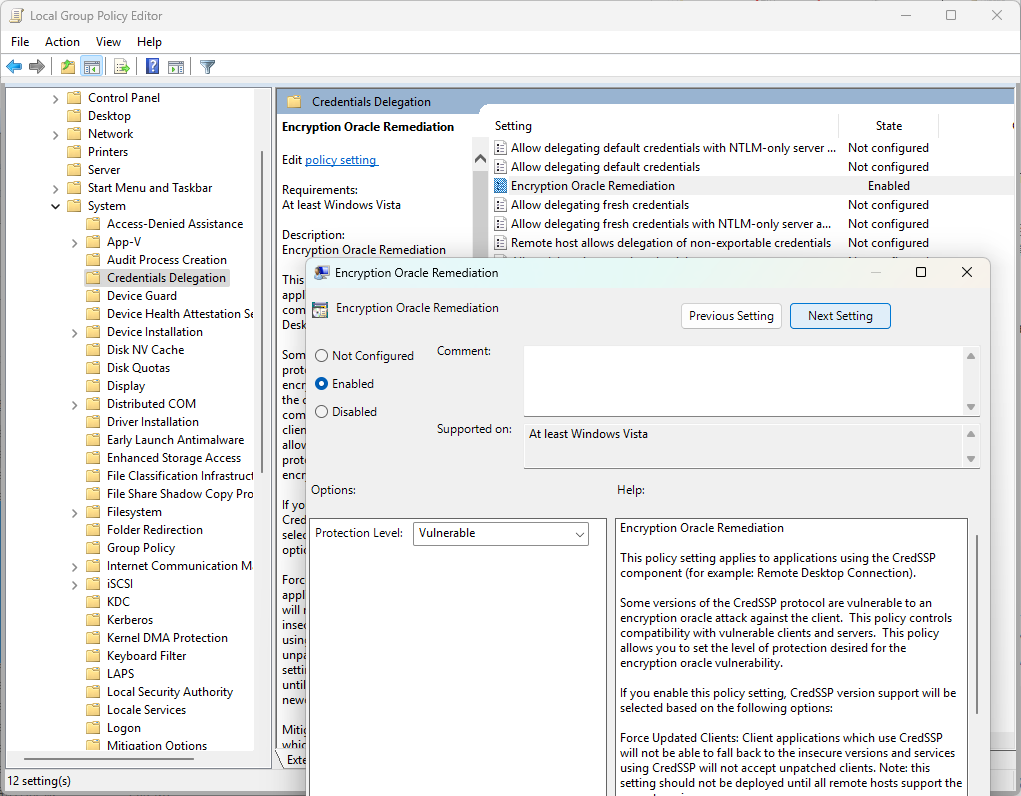The height and width of the screenshot is (796, 1021).
Task: Click the Next Setting button
Action: [840, 316]
